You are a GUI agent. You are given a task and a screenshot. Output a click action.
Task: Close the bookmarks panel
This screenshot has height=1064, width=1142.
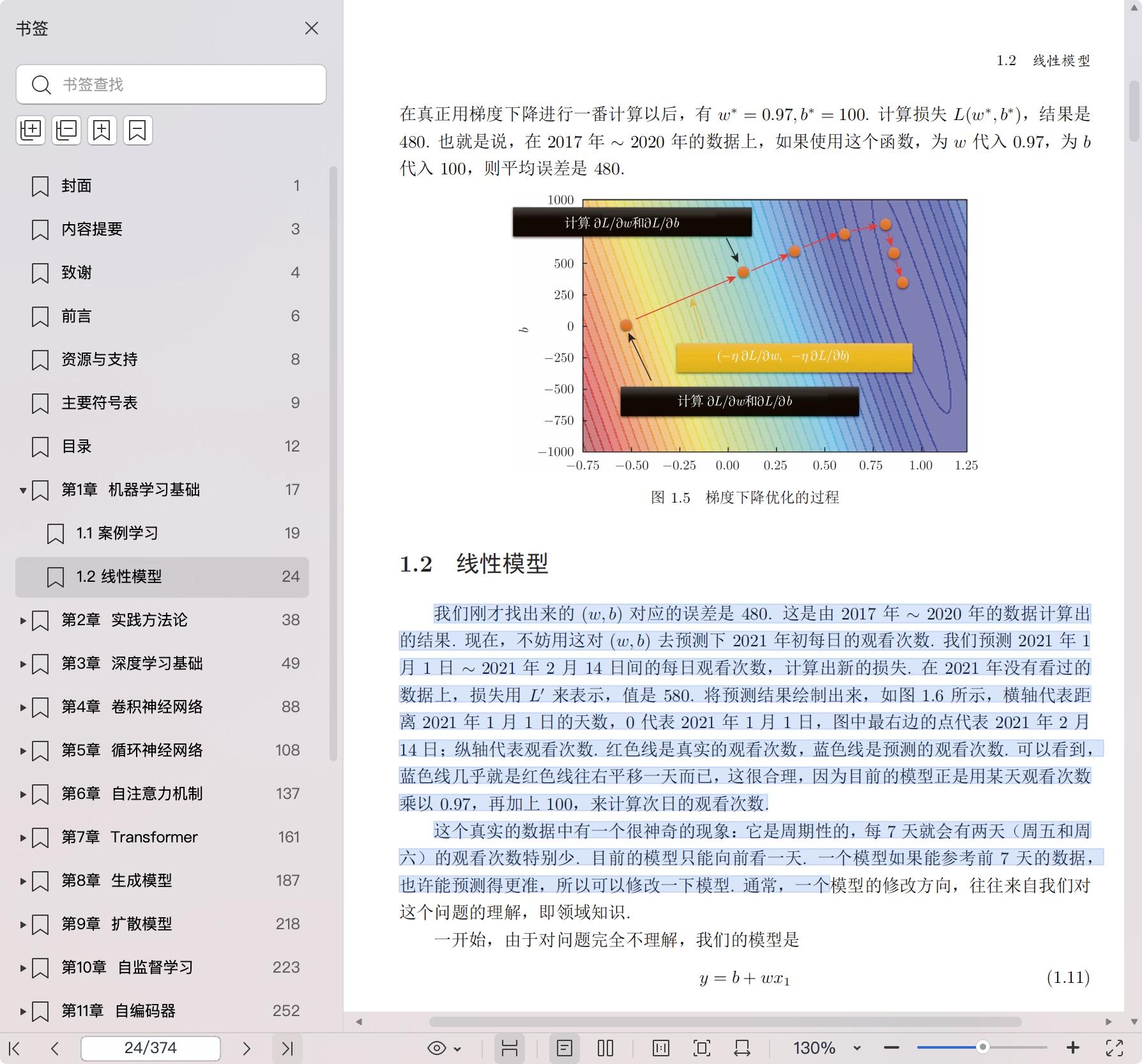[x=312, y=28]
